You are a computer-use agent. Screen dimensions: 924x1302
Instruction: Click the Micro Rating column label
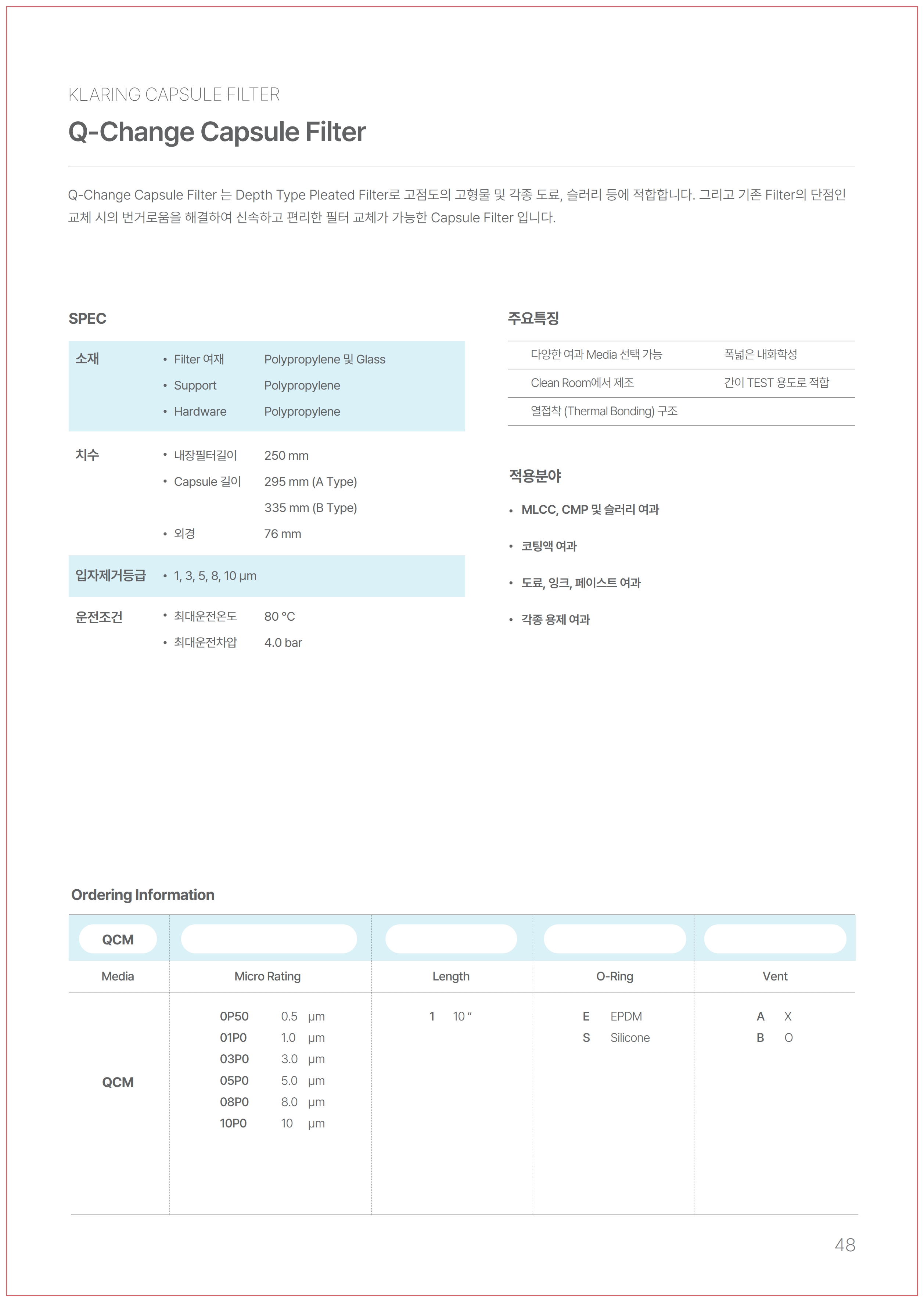[x=267, y=976]
